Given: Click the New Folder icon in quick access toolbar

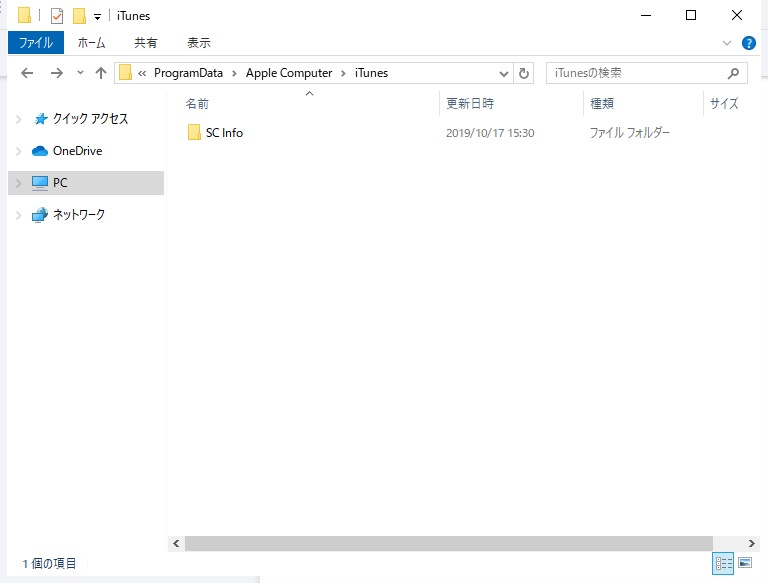Looking at the screenshot, I should pyautogui.click(x=79, y=16).
